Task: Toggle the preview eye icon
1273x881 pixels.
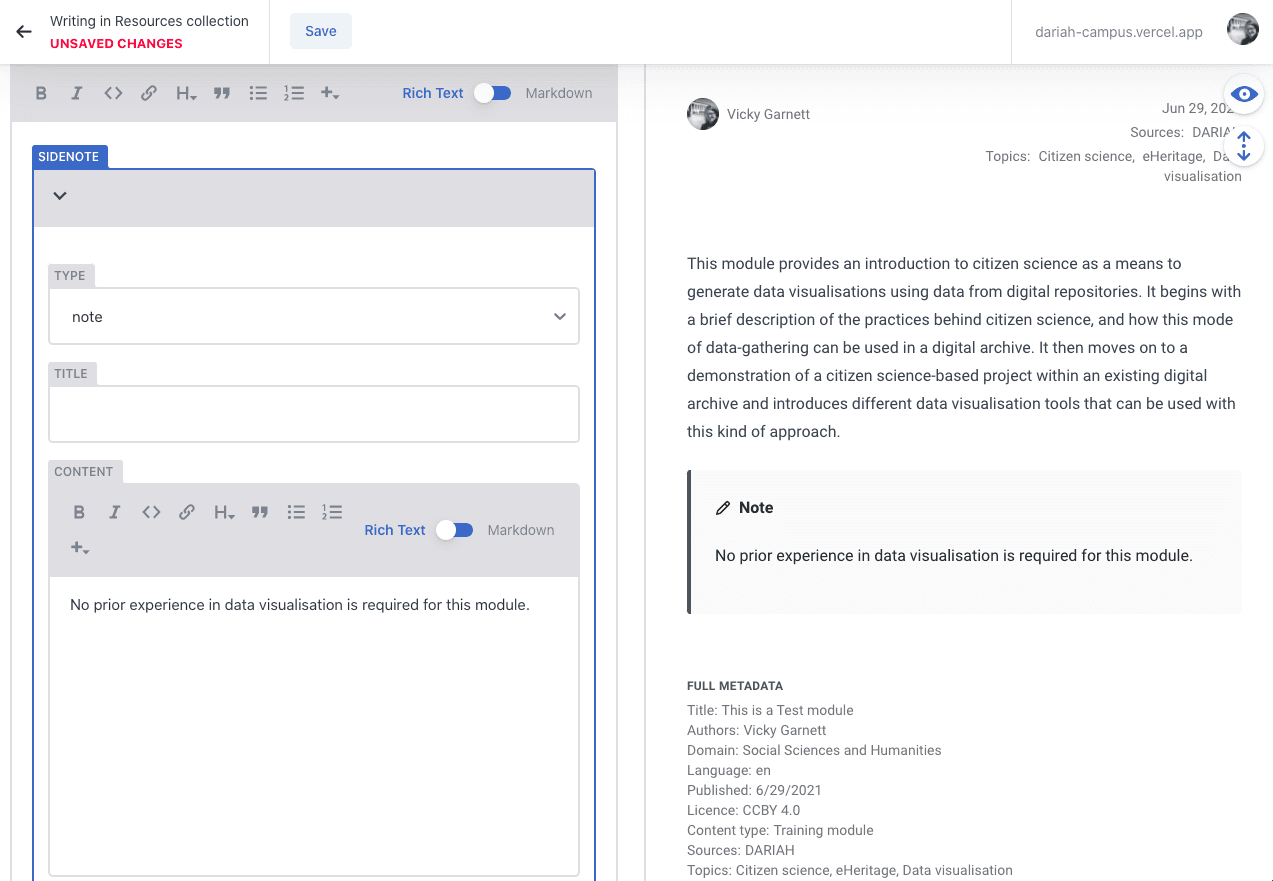Action: pyautogui.click(x=1244, y=94)
